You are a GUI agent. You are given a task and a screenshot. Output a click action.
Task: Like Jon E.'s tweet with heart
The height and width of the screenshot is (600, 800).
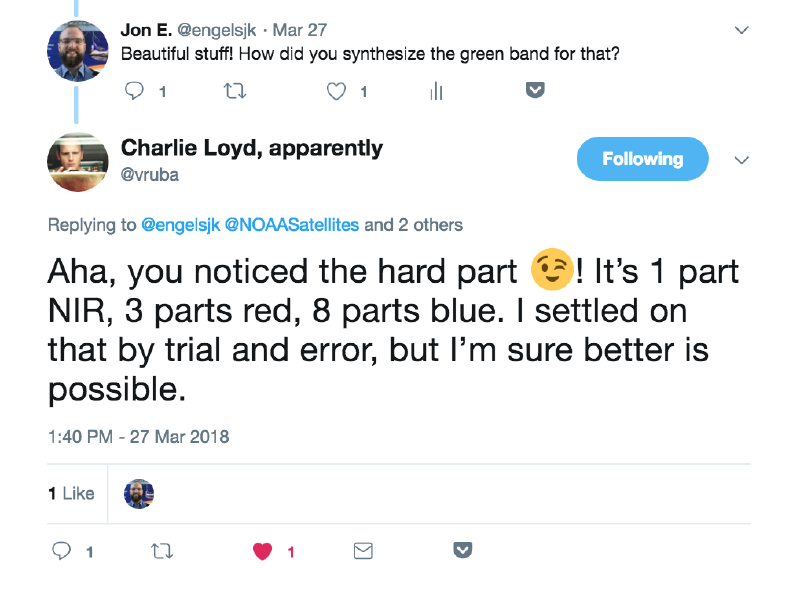click(337, 91)
